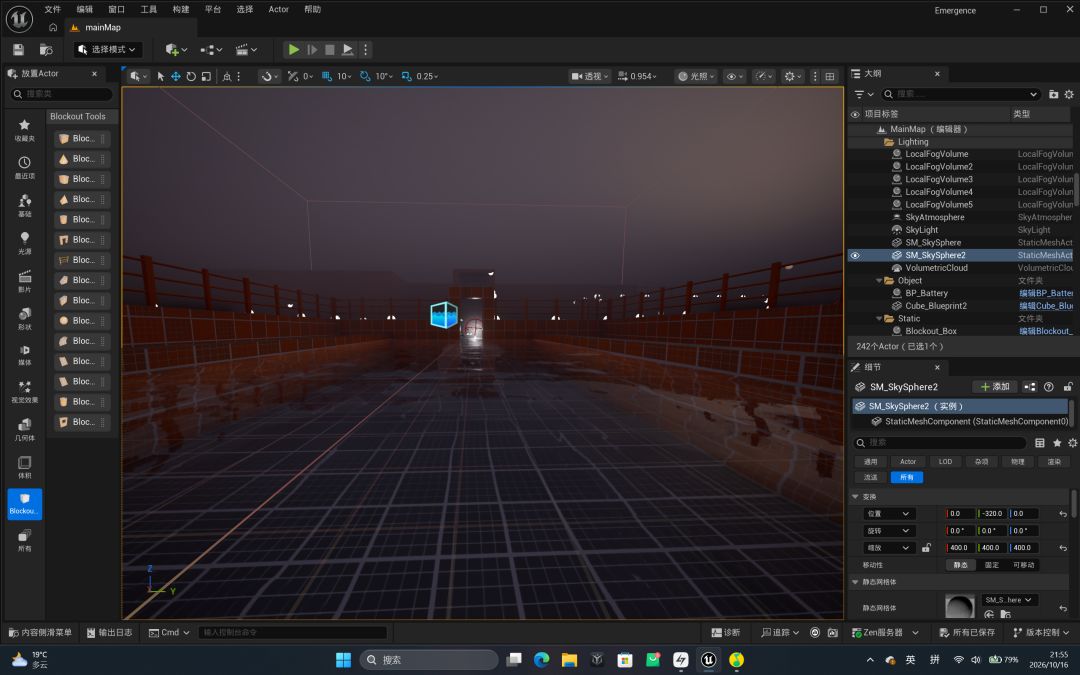1080x675 pixels.
Task: Open the 输出日志 output log
Action: [x=110, y=632]
